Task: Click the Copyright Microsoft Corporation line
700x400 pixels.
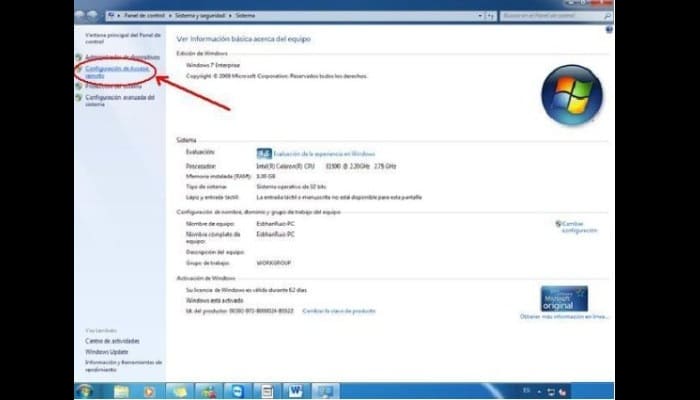Action: (277, 76)
